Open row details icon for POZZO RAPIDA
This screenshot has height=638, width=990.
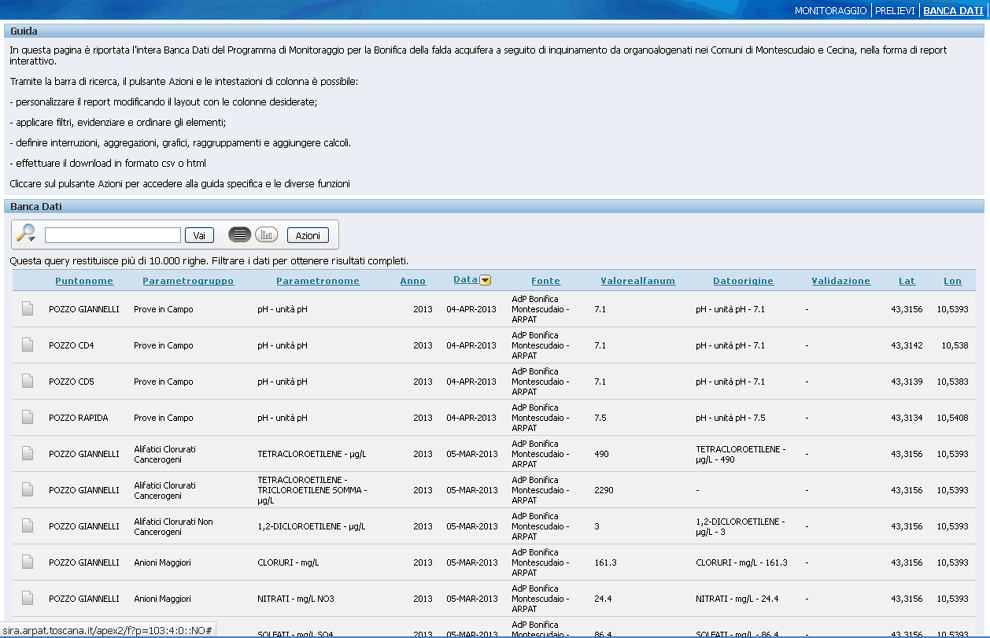tap(28, 417)
